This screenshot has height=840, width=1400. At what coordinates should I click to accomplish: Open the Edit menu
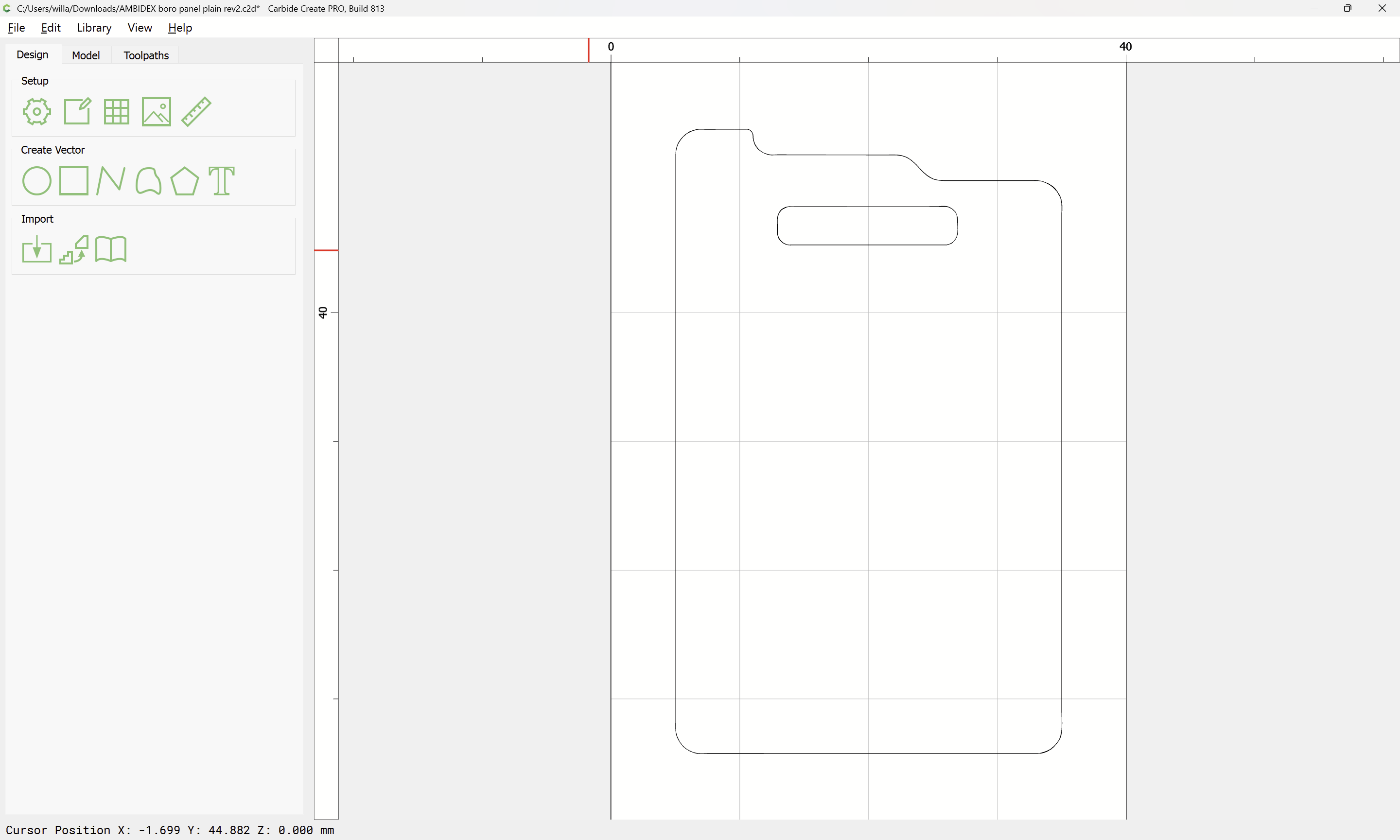coord(51,28)
